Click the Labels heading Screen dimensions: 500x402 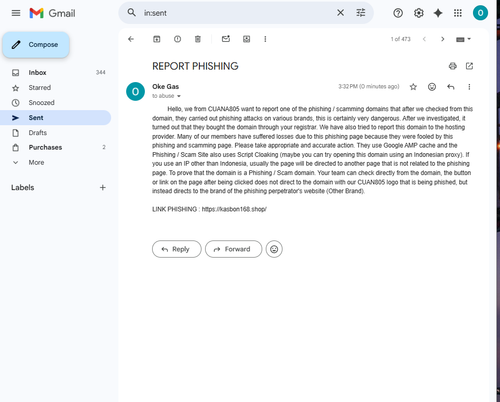23,188
